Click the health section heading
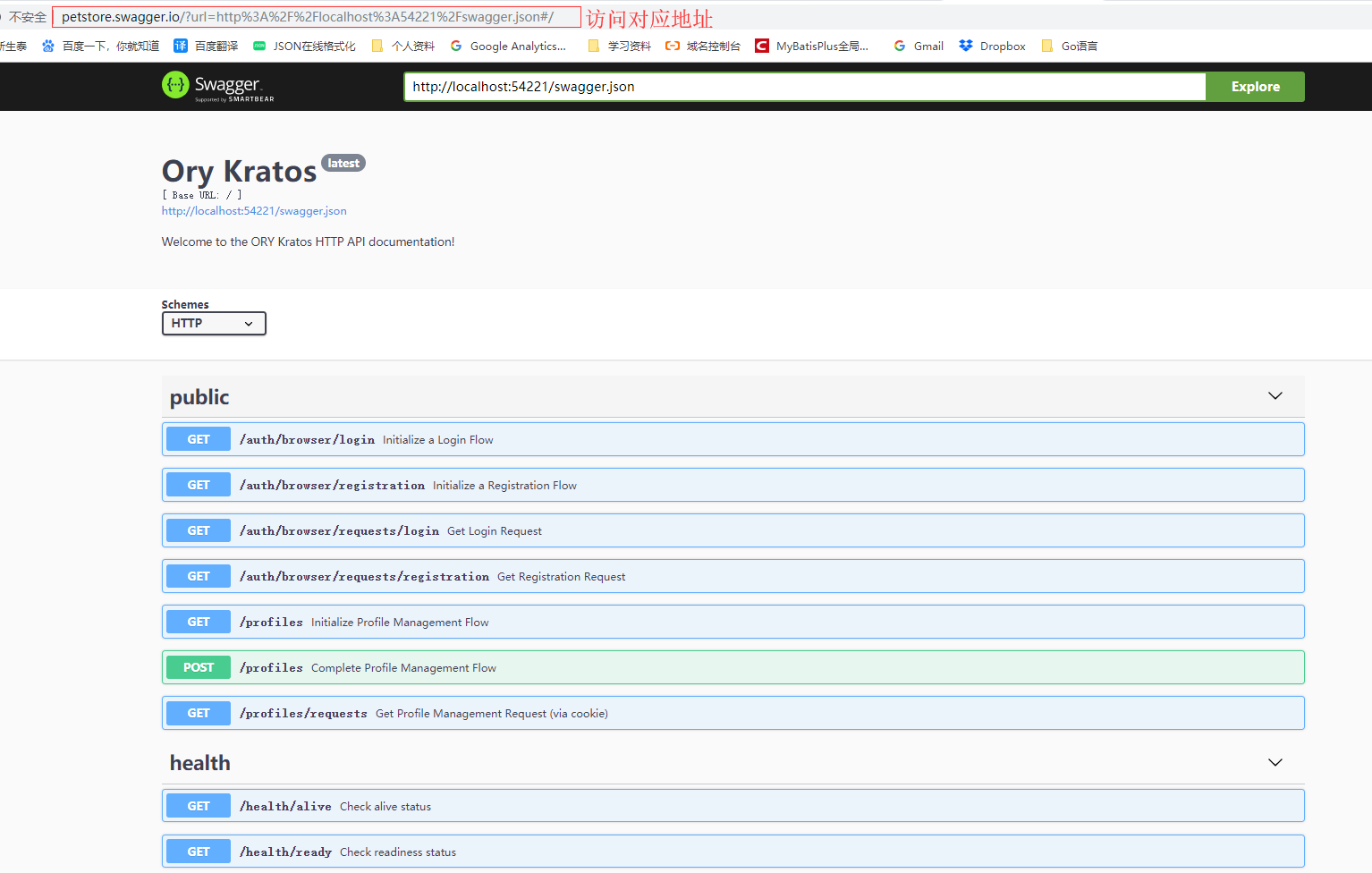The height and width of the screenshot is (873, 1372). point(200,763)
